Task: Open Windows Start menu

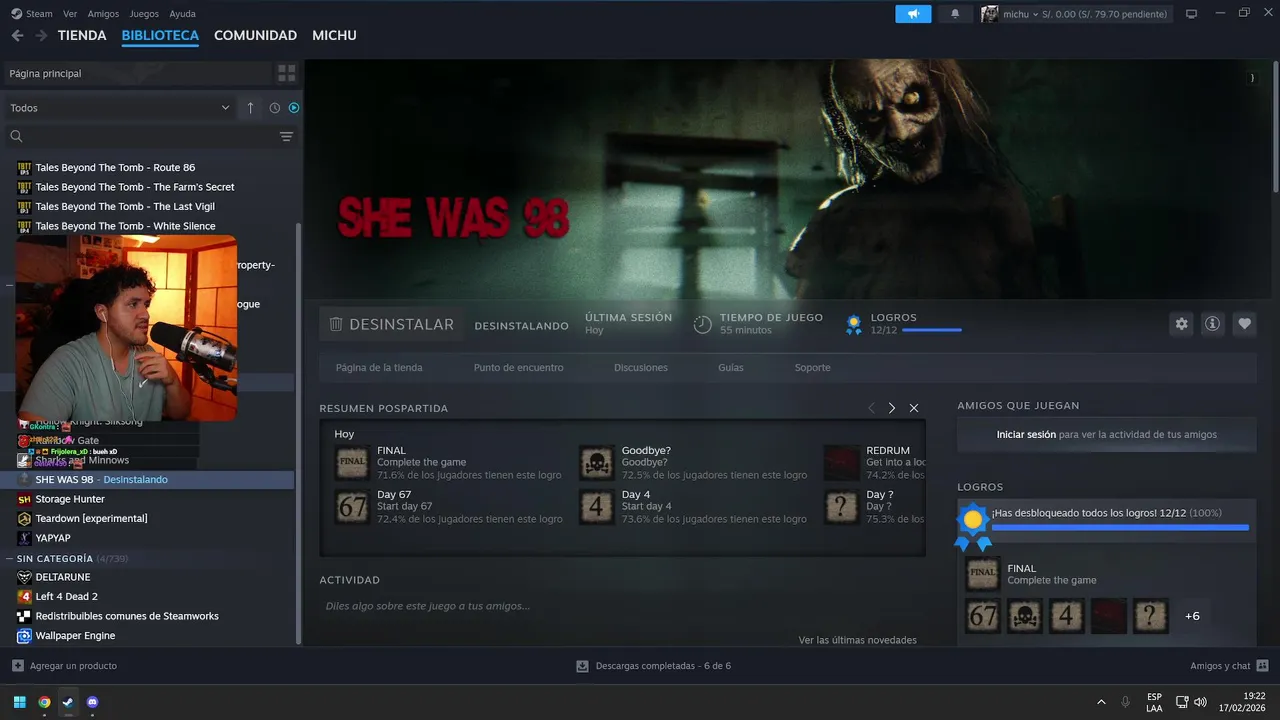Action: (x=19, y=702)
